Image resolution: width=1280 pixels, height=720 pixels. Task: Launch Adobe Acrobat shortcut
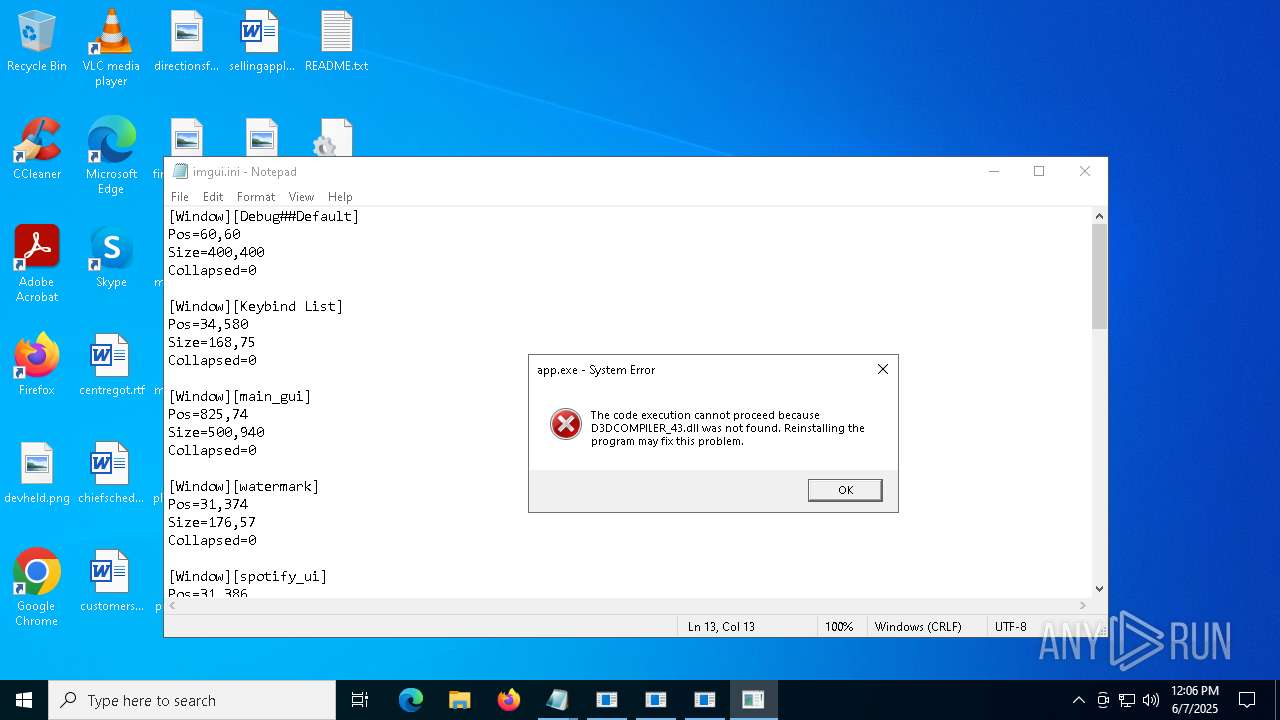coord(37,264)
